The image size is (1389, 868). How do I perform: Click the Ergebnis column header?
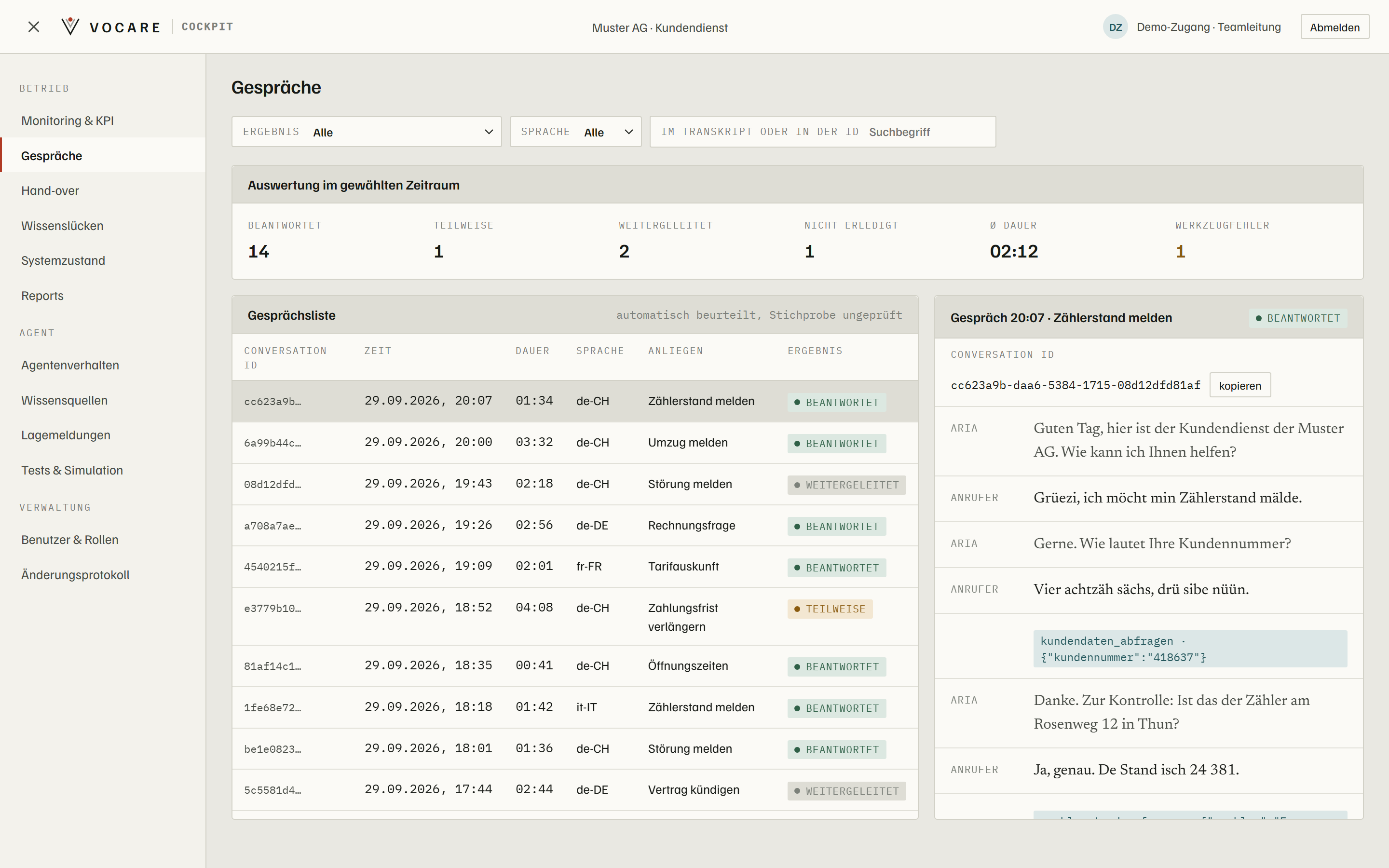pyautogui.click(x=815, y=351)
